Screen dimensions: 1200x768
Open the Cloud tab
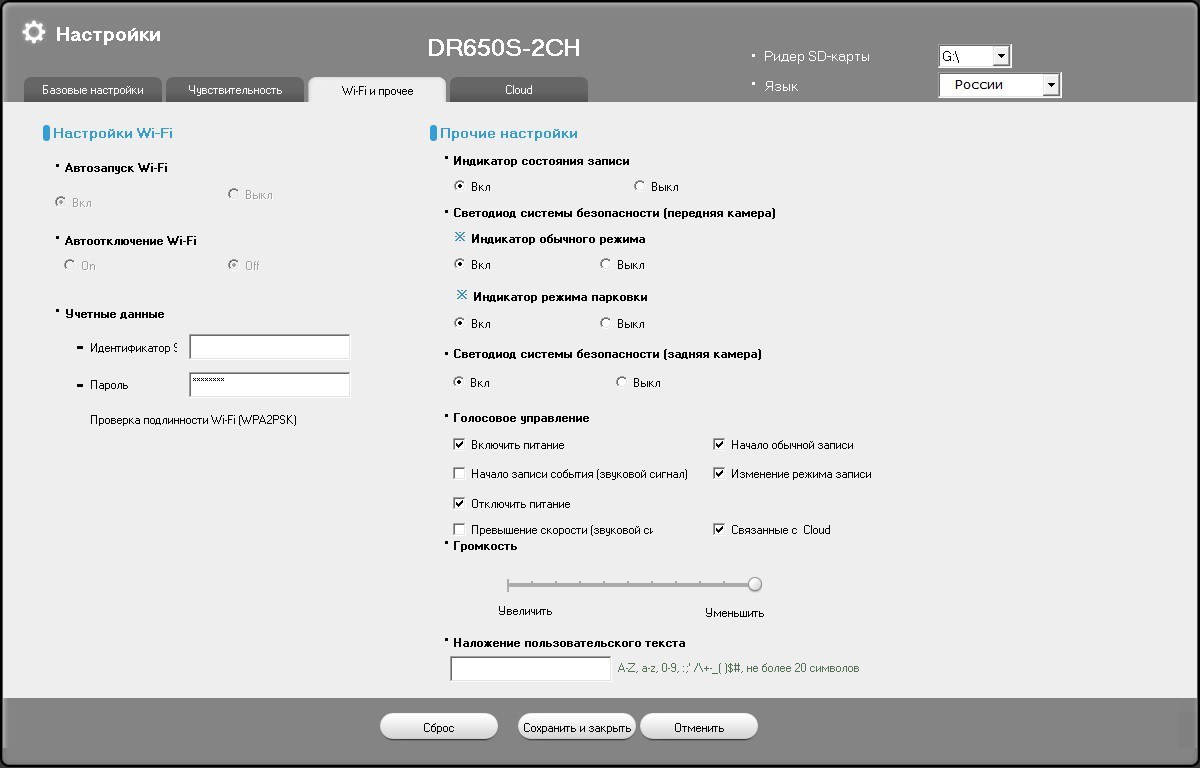pyautogui.click(x=519, y=90)
